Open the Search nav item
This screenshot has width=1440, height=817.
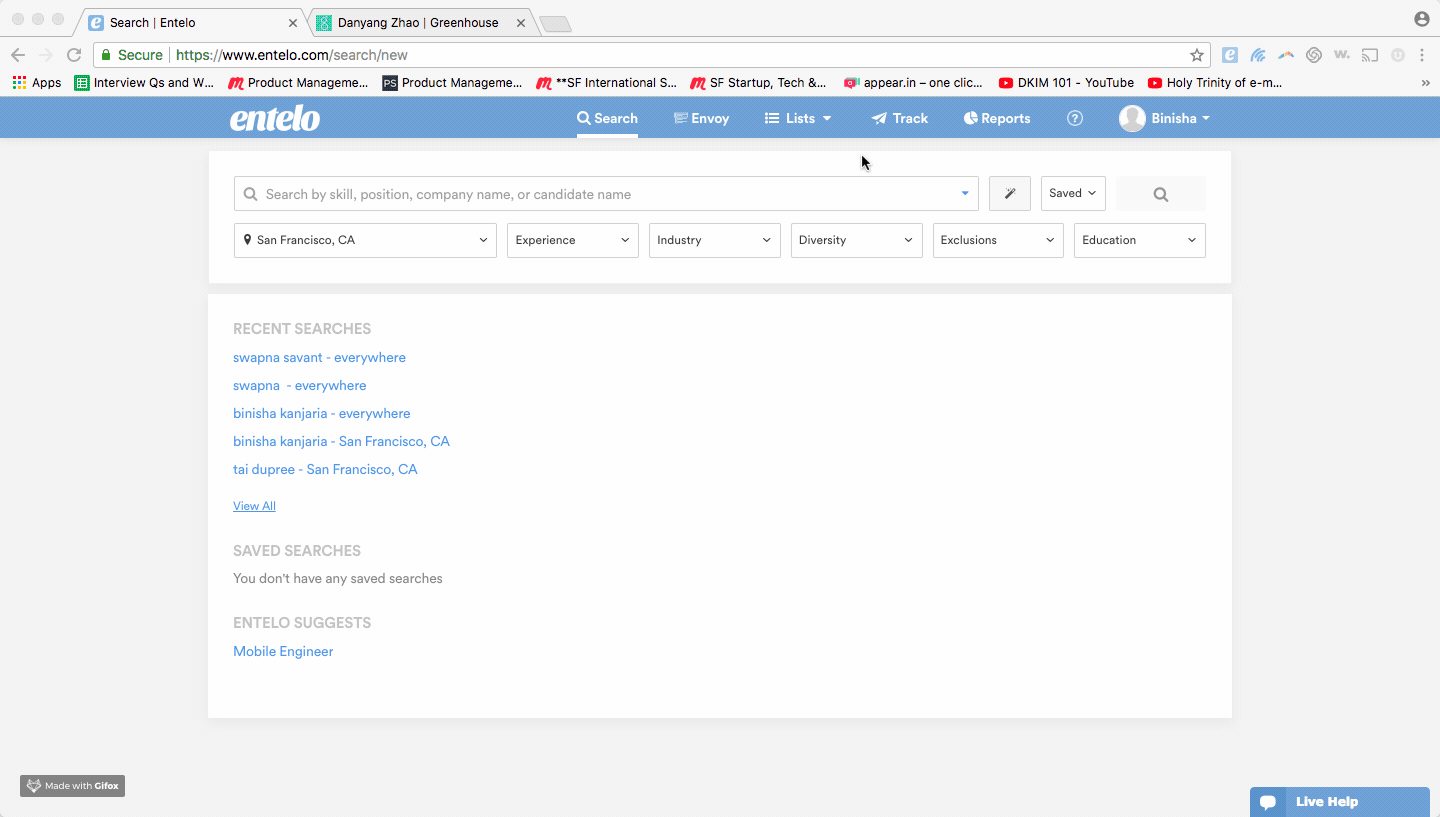pos(607,118)
